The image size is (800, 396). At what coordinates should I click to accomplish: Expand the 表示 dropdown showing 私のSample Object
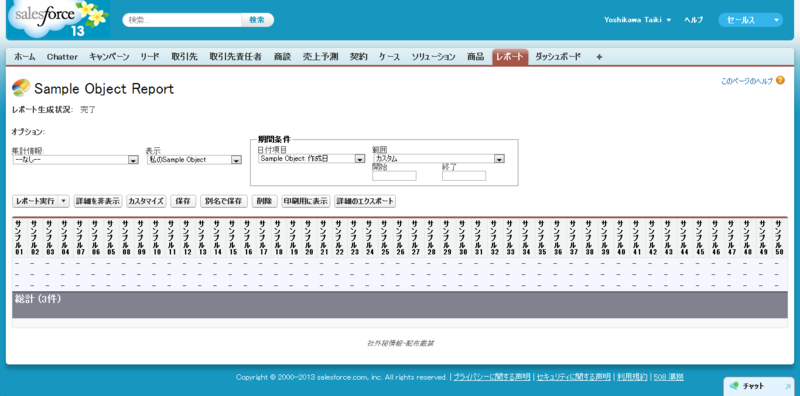[x=194, y=160]
